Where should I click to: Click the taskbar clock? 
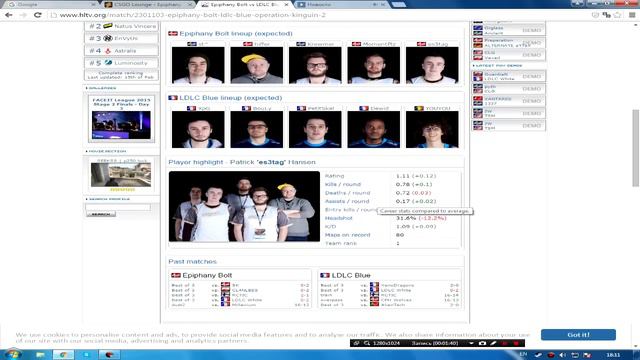[613, 355]
